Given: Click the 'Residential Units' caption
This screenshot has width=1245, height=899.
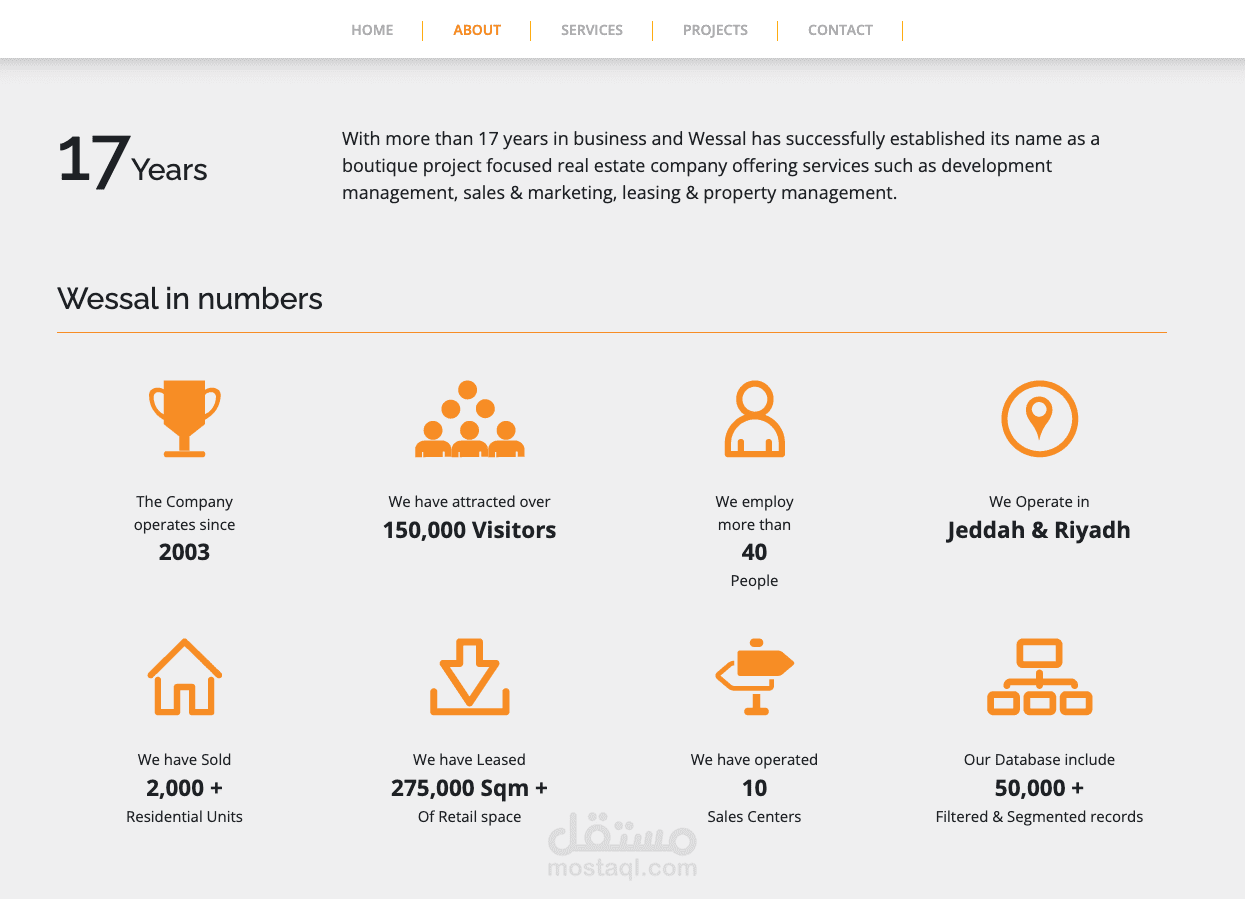Looking at the screenshot, I should pos(184,817).
